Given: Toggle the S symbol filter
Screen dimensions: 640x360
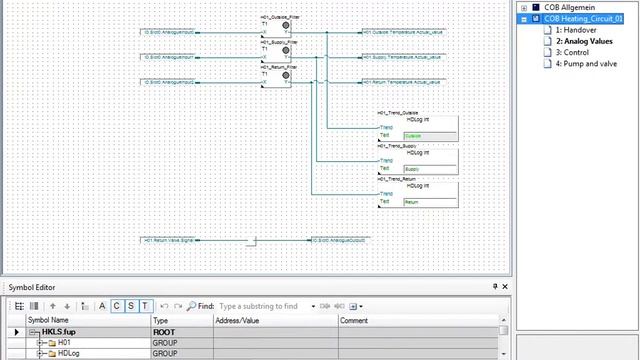Looking at the screenshot, I should tap(131, 306).
